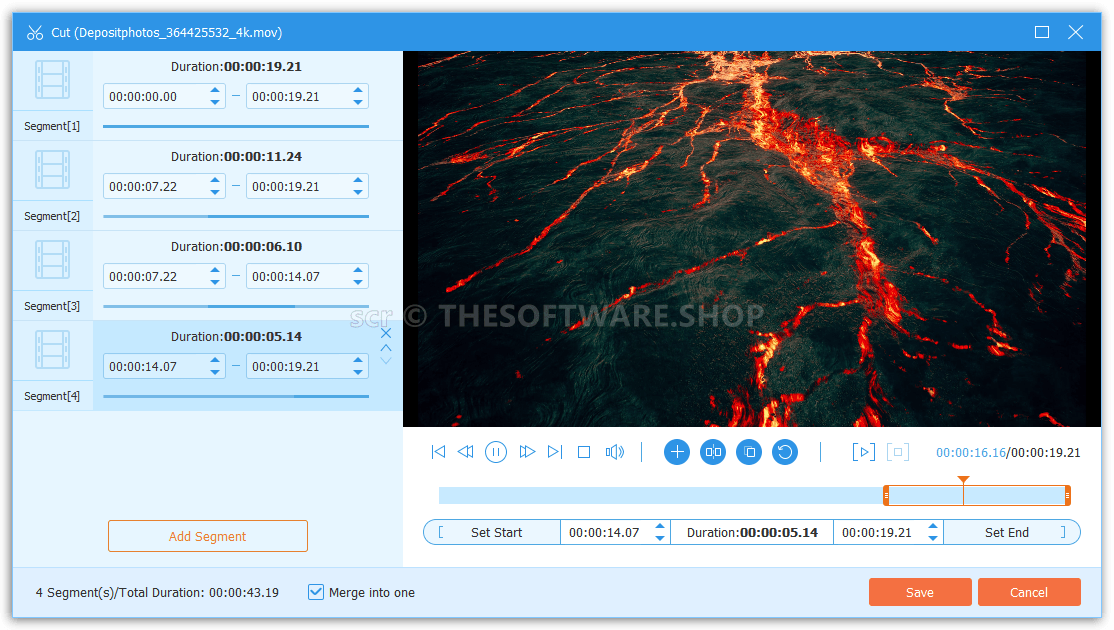Image resolution: width=1114 pixels, height=630 pixels.
Task: Mute audio with the speaker icon
Action: tap(614, 452)
